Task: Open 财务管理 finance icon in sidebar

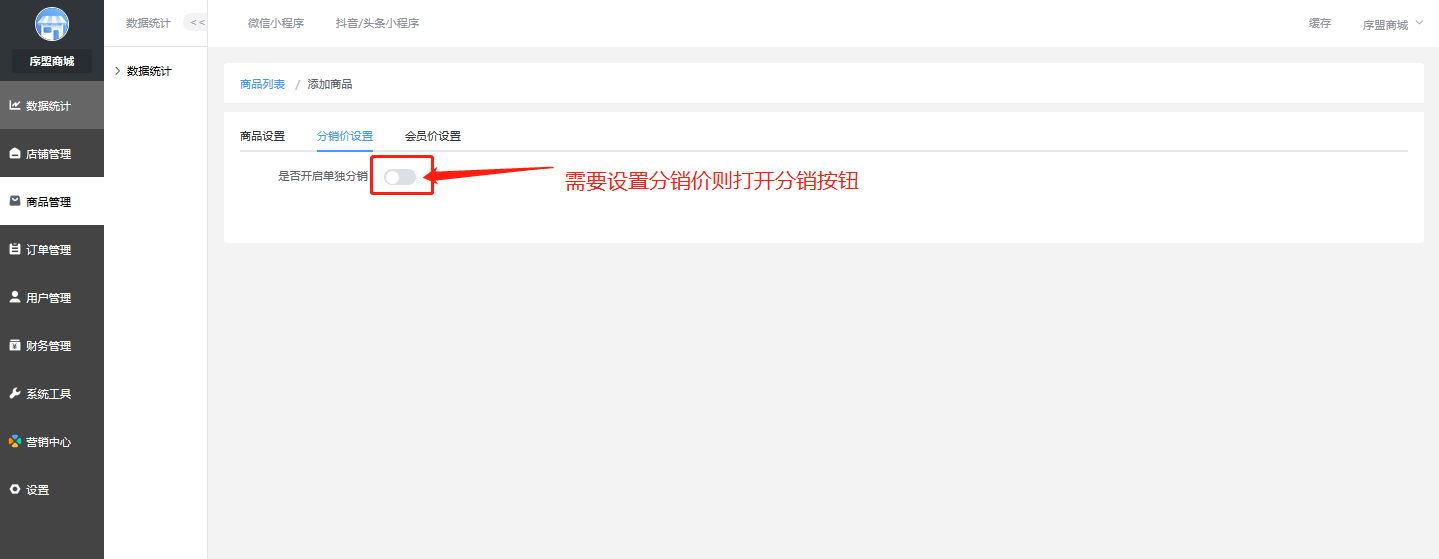Action: (15, 345)
